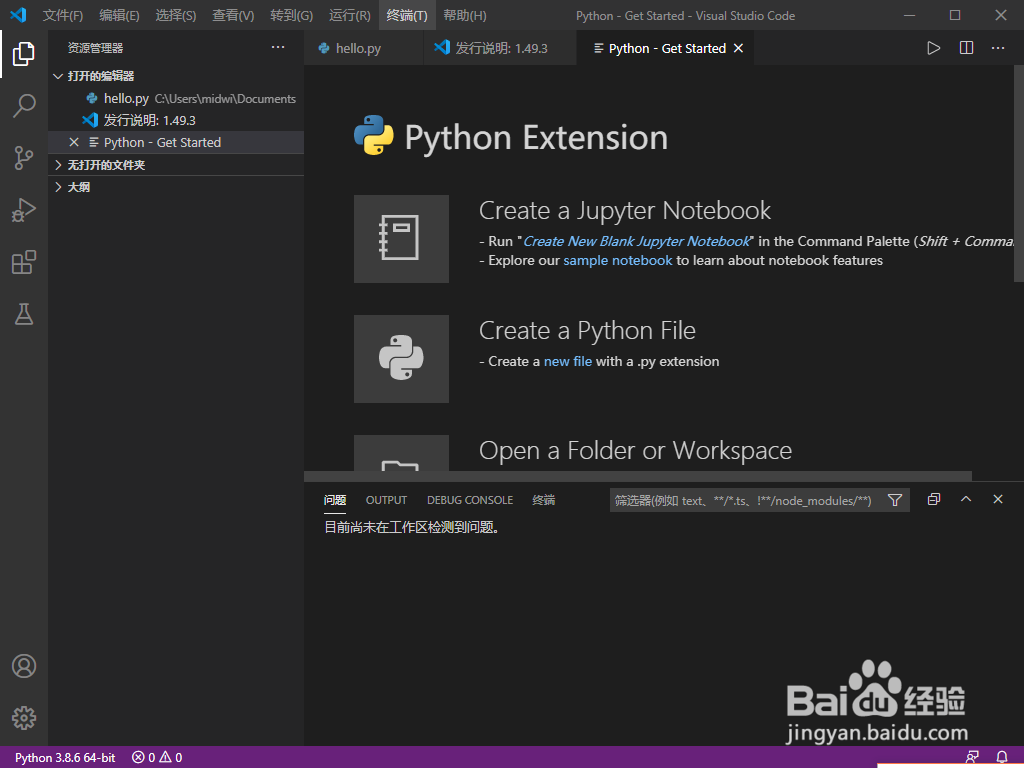The height and width of the screenshot is (768, 1024).
Task: Click the Open a Folder or Workspace heading
Action: 635,451
